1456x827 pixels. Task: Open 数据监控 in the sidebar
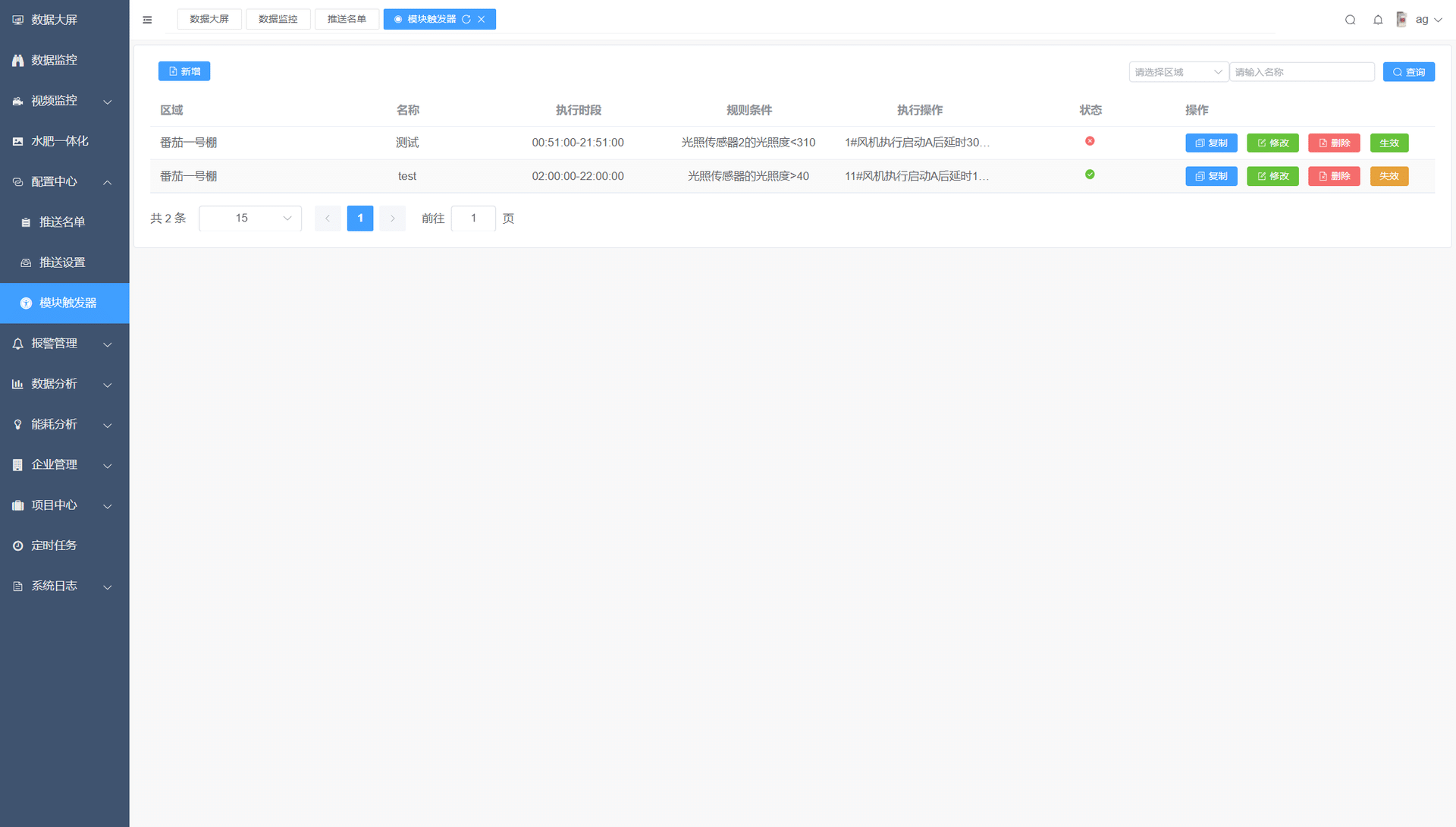pos(64,60)
